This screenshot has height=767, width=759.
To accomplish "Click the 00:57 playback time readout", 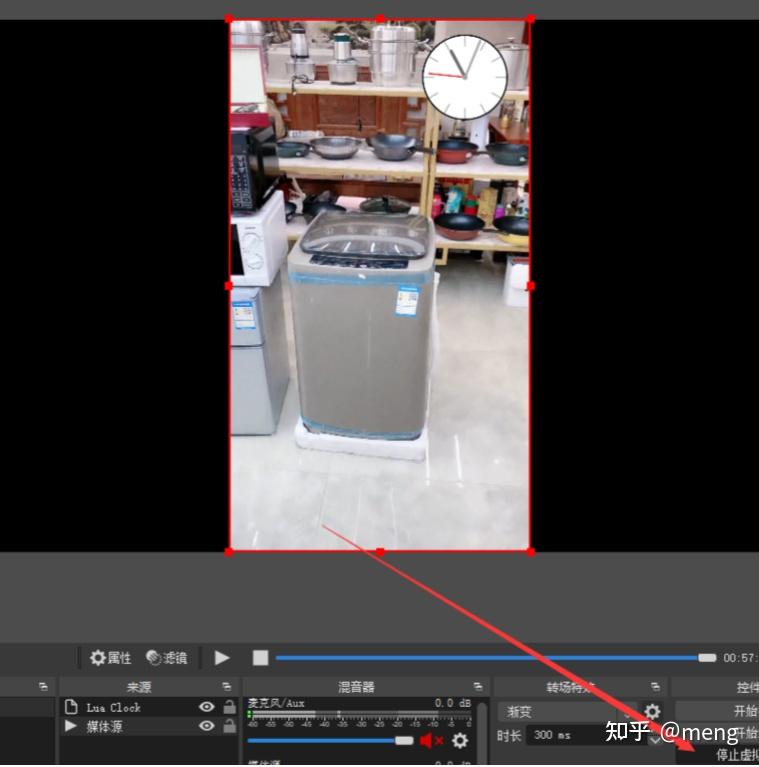I will click(x=740, y=658).
